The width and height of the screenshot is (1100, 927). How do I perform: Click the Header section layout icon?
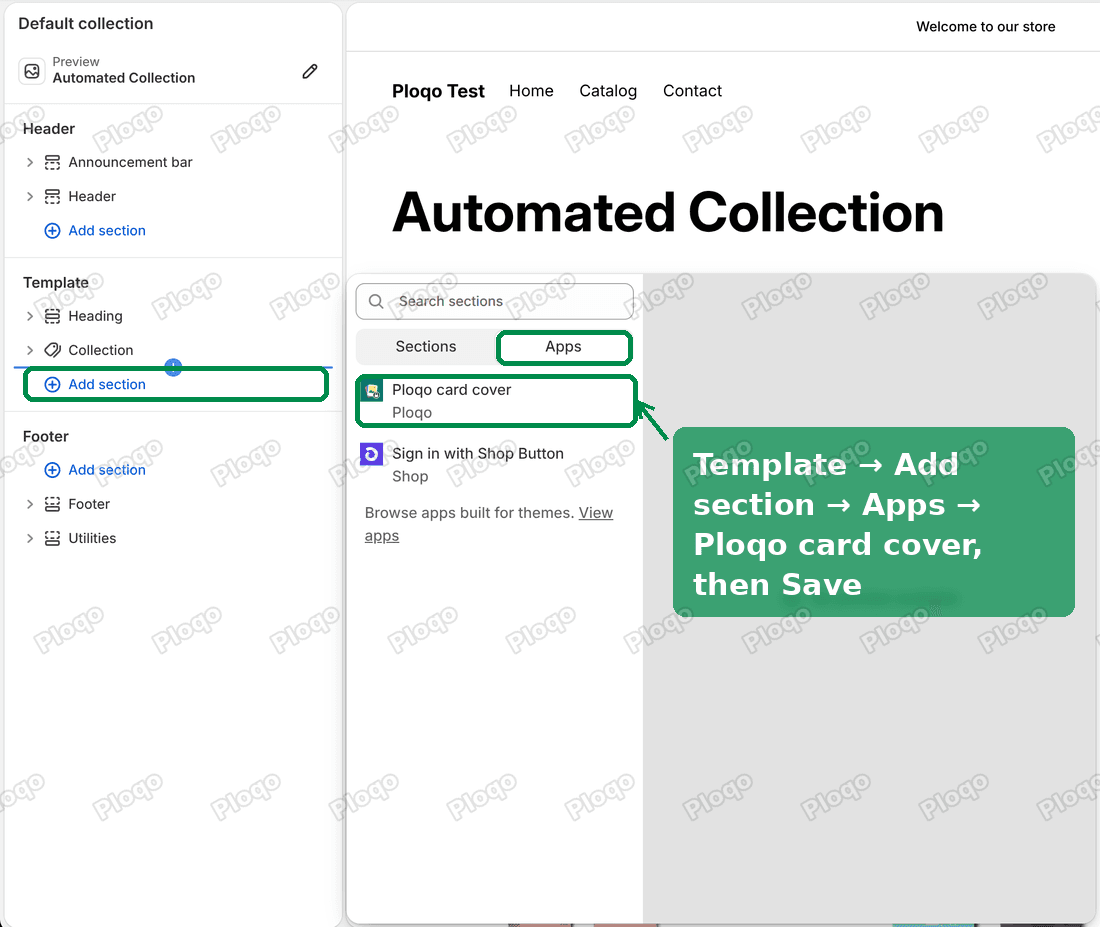pyautogui.click(x=53, y=196)
